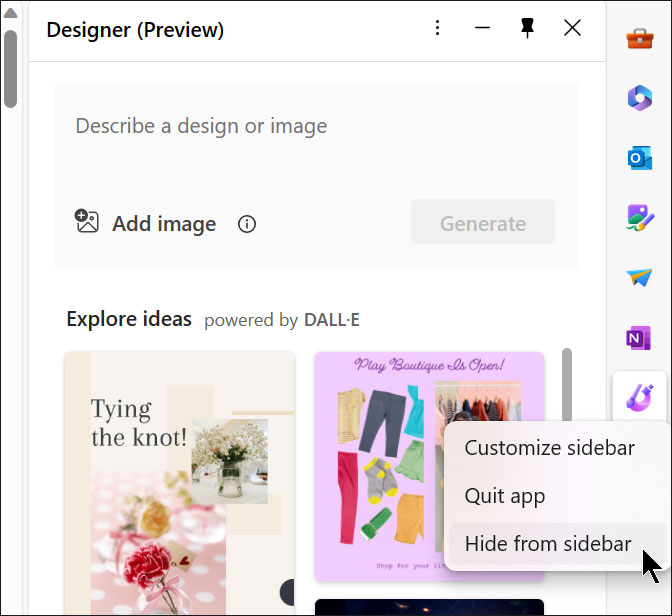Pin the Designer pane open
This screenshot has width=672, height=616.
[527, 29]
